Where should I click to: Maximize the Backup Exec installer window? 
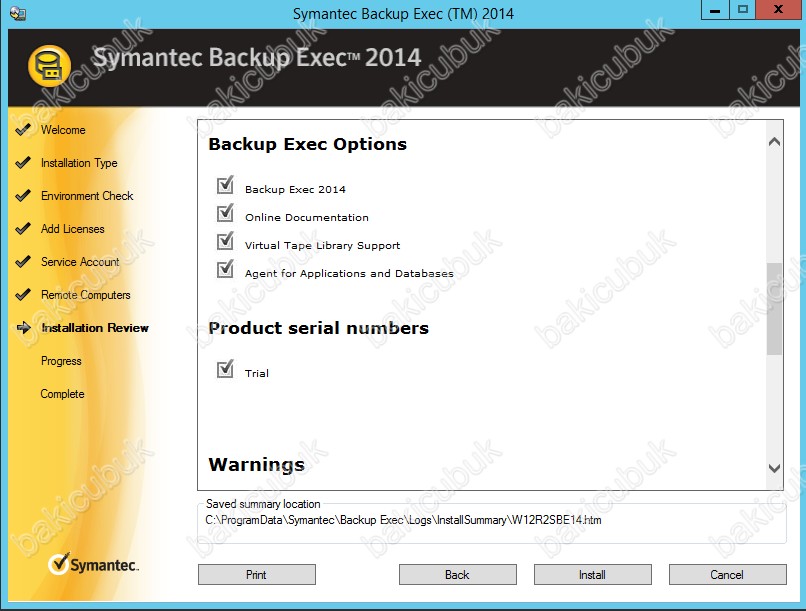click(742, 10)
